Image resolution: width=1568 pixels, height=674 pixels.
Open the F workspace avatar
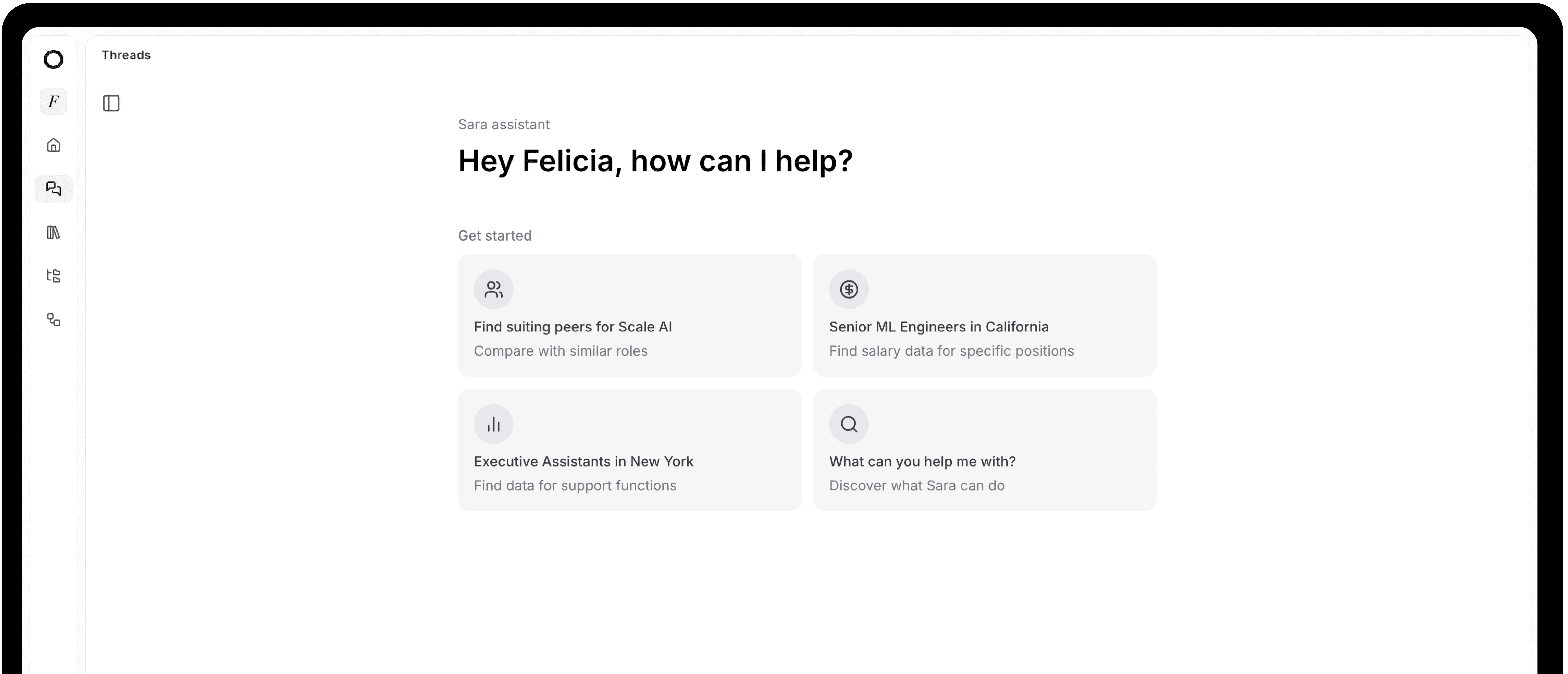point(53,102)
